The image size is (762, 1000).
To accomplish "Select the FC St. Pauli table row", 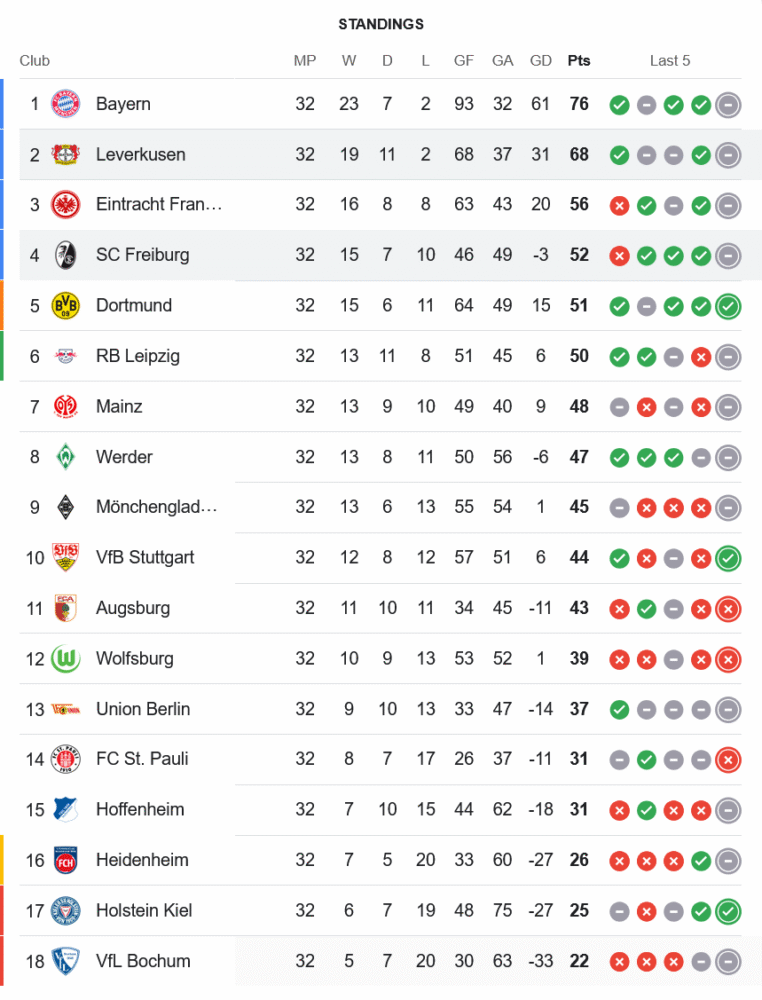I will click(380, 759).
